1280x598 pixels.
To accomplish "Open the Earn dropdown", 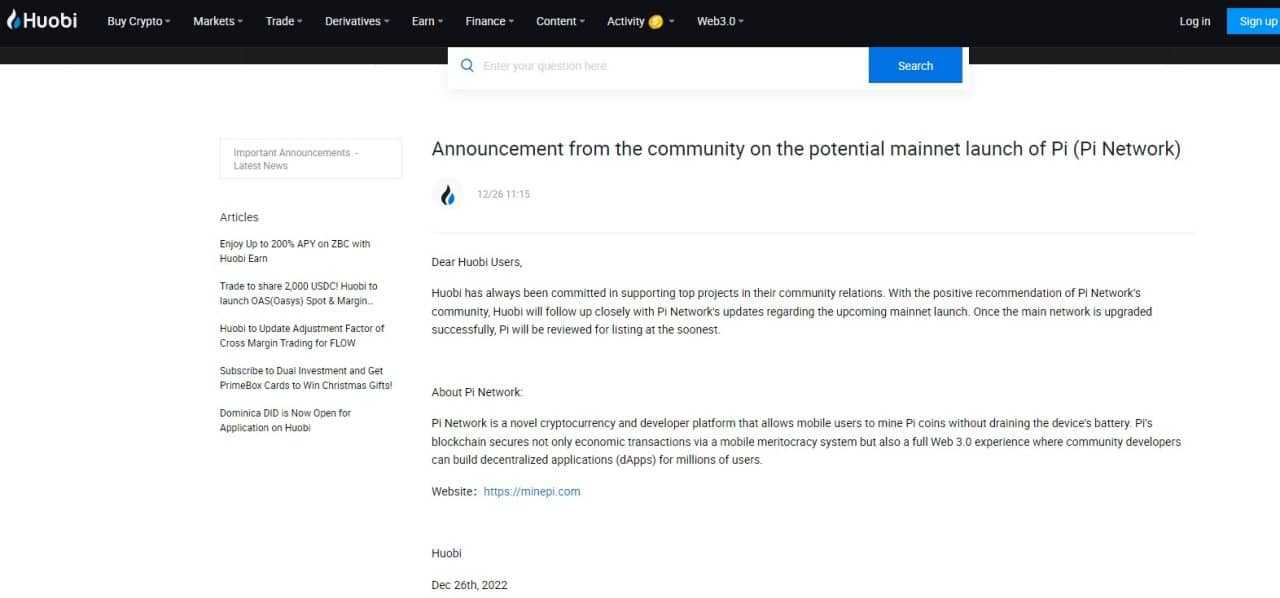I will coord(427,21).
